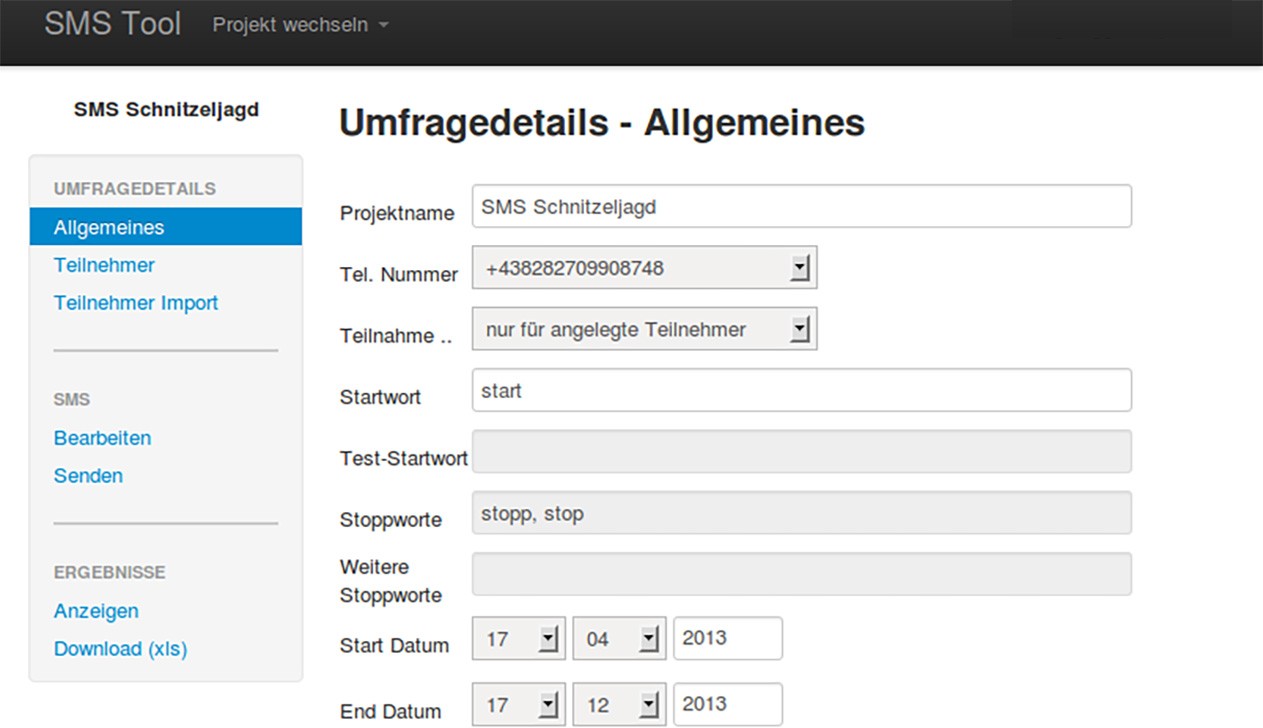Click the Test-Startwort field
Screen dimensions: 1263x728
pyautogui.click(x=801, y=451)
